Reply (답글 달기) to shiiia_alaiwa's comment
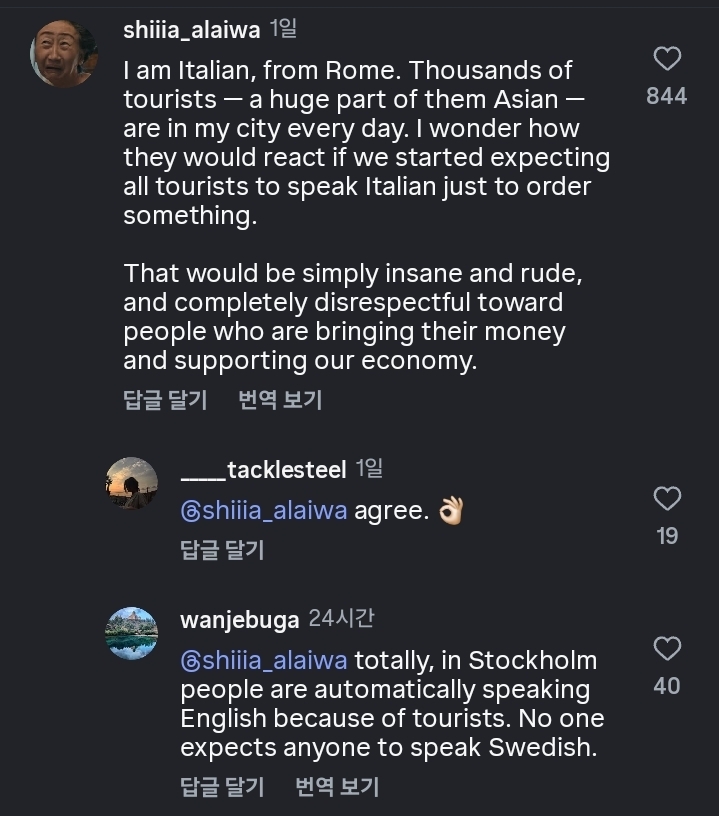The image size is (719, 816). 165,401
